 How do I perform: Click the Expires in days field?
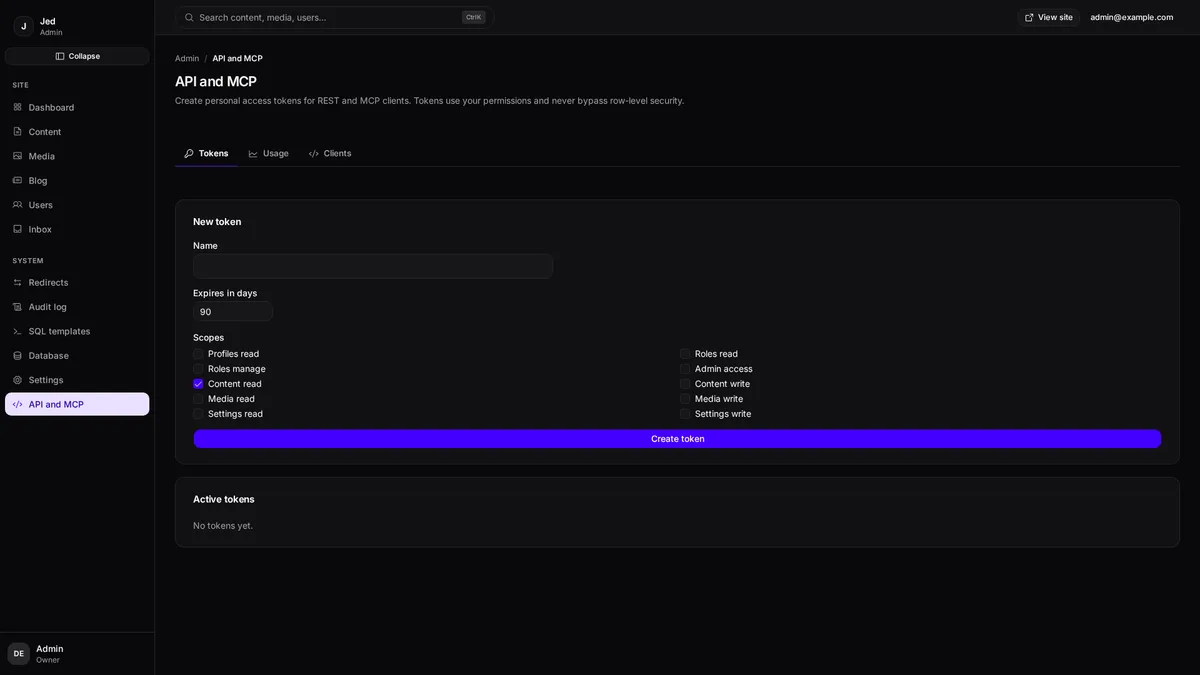(x=233, y=312)
